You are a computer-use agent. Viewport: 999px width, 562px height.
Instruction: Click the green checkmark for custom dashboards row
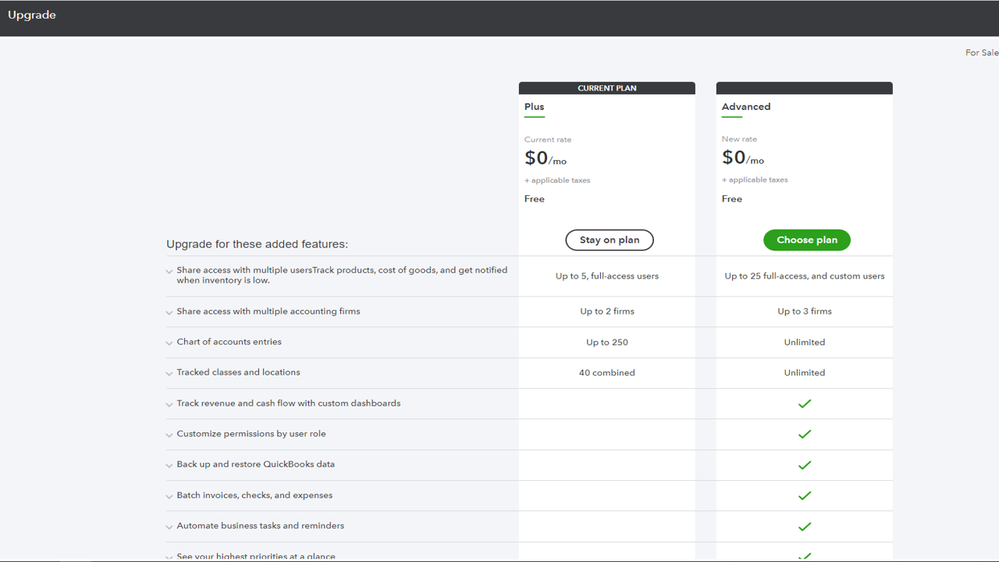click(x=804, y=404)
